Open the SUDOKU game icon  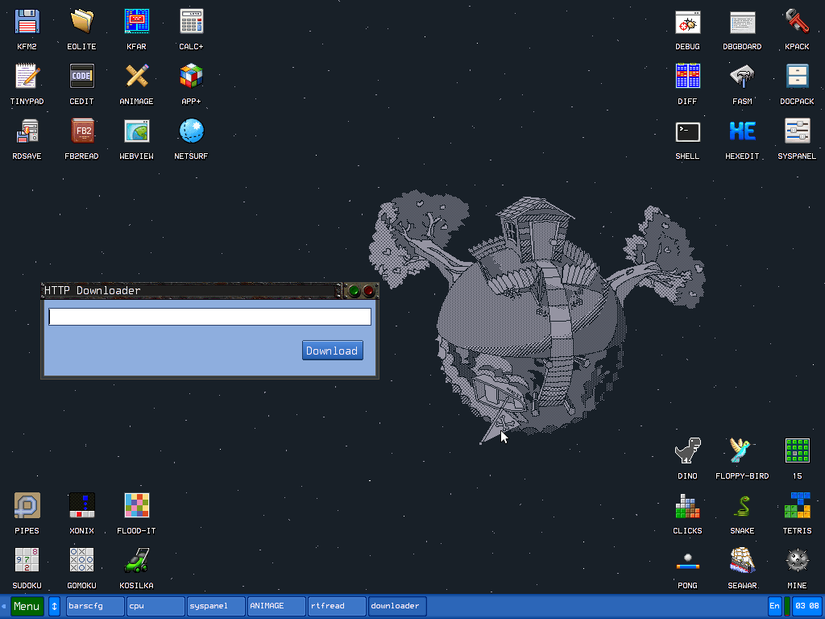[x=28, y=561]
